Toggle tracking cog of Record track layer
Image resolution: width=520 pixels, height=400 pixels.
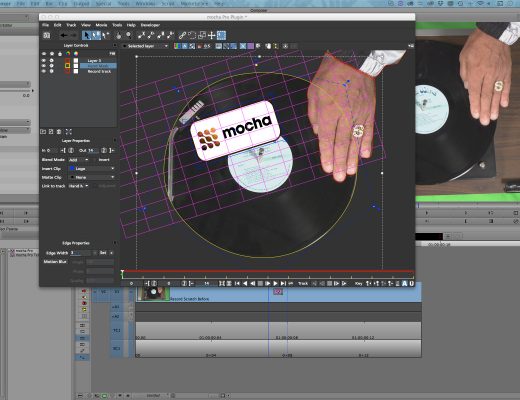pyautogui.click(x=52, y=71)
